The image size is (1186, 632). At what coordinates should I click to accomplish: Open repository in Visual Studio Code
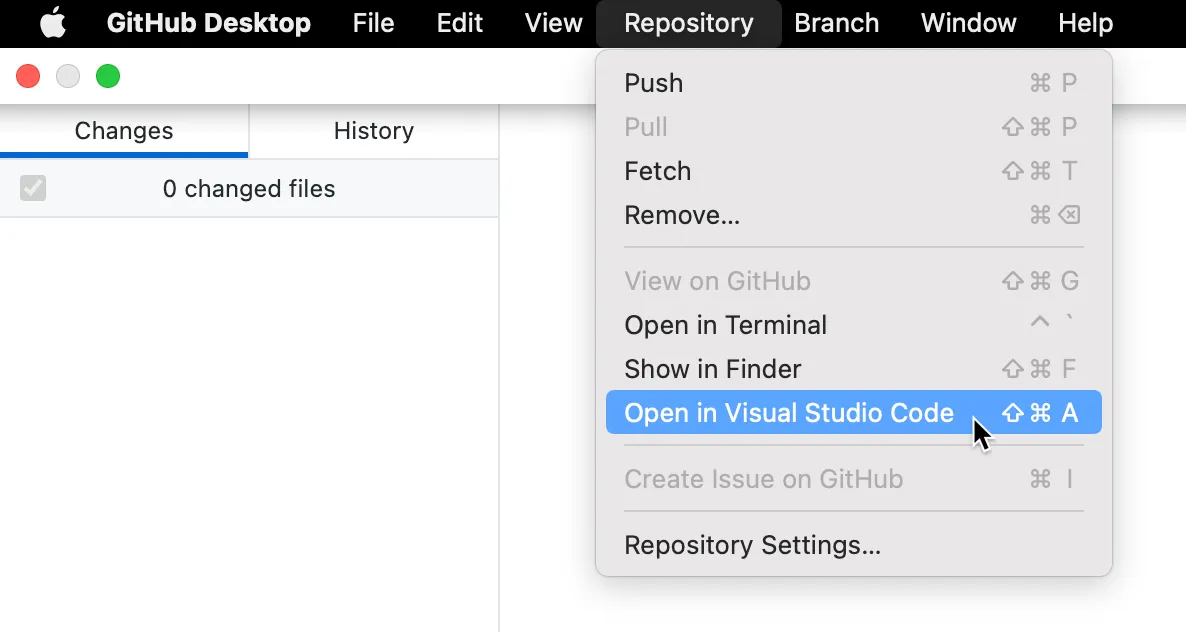(790, 412)
